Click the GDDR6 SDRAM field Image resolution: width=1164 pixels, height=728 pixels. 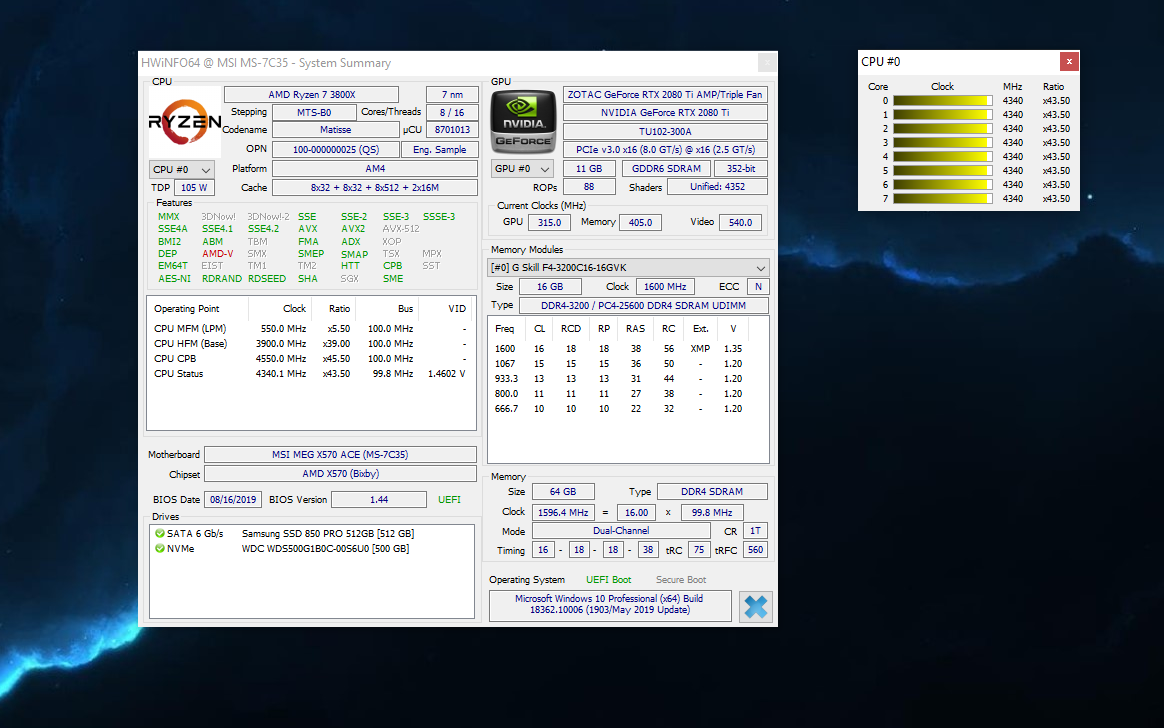pos(666,169)
